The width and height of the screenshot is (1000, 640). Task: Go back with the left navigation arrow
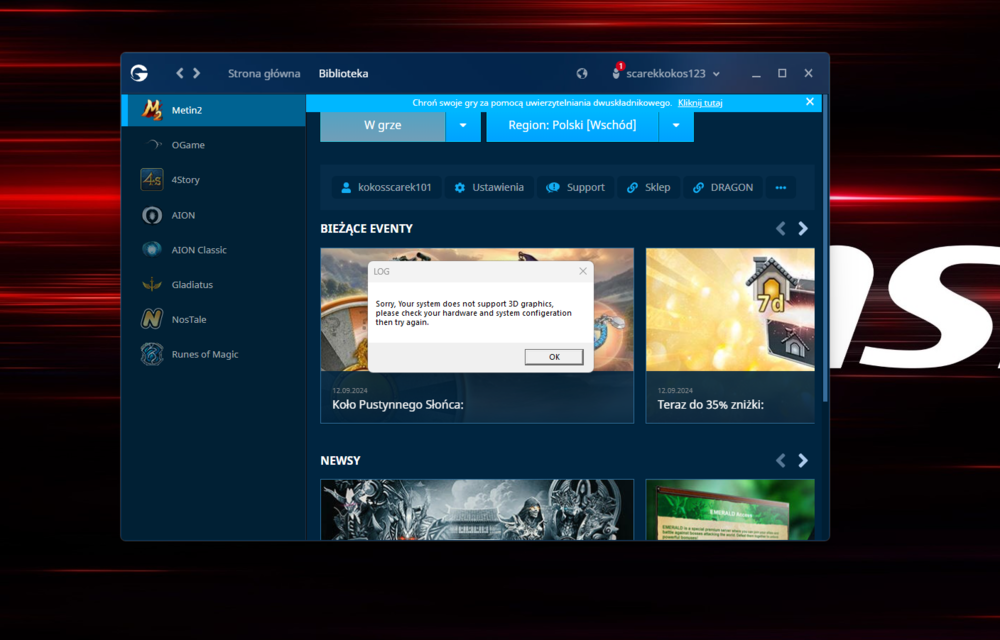coord(180,73)
